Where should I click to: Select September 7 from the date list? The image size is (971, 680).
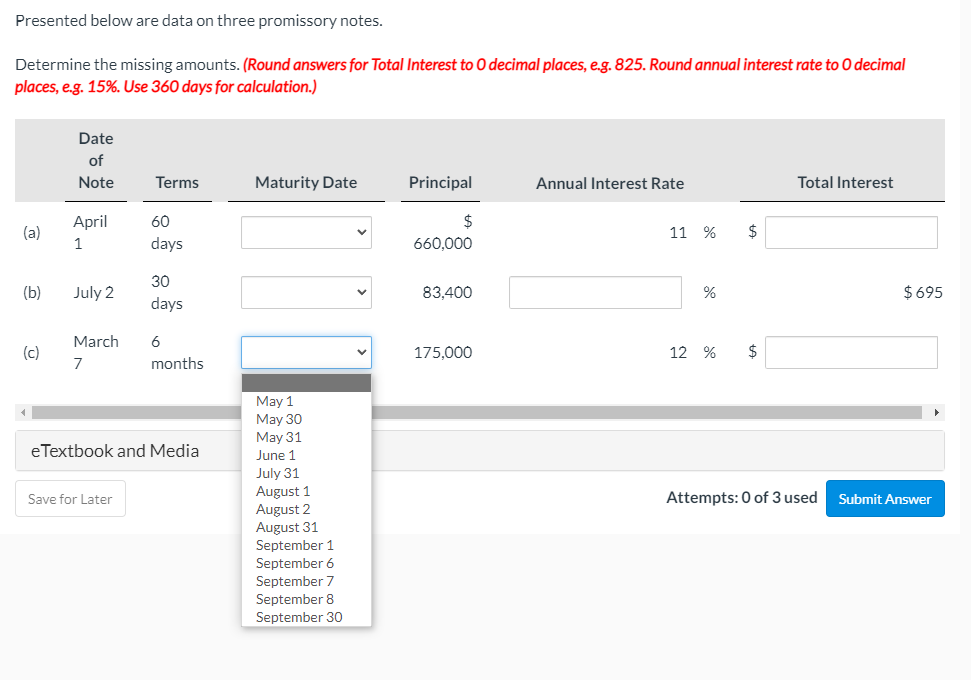click(294, 580)
